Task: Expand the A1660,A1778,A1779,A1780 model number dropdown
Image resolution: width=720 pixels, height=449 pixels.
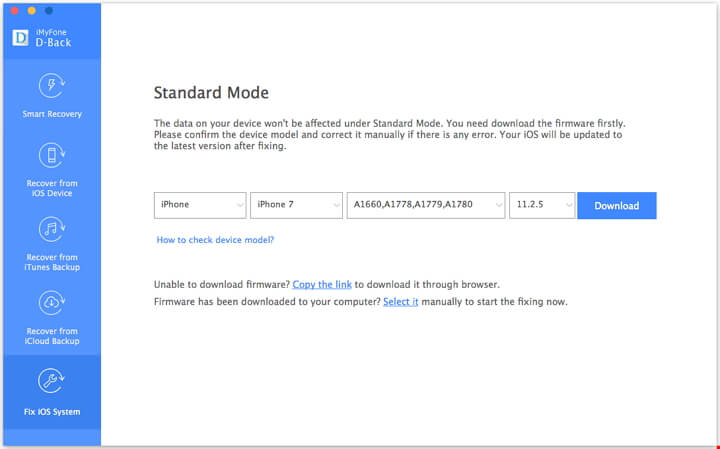Action: 426,205
